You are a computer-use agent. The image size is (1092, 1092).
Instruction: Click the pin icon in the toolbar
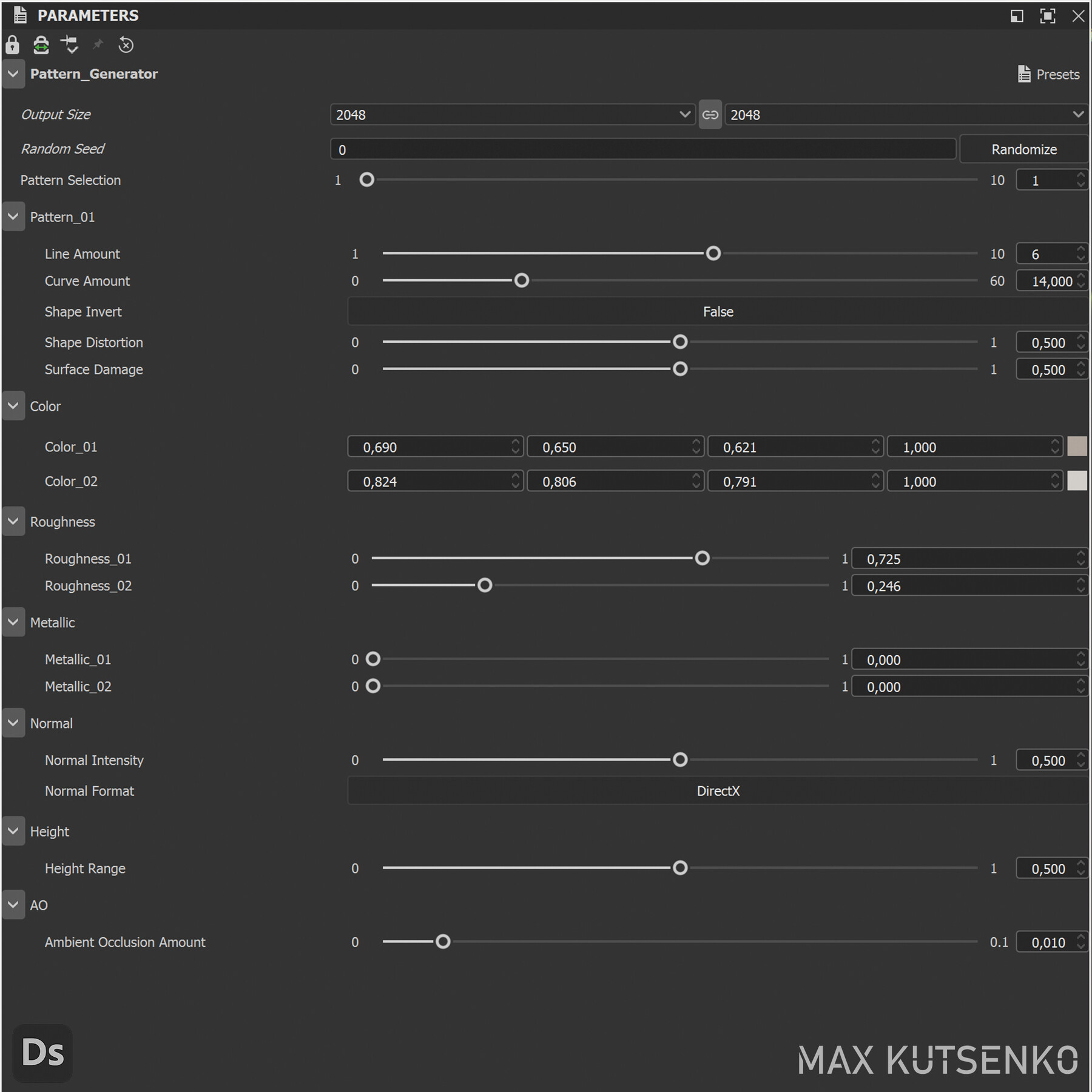[x=97, y=44]
